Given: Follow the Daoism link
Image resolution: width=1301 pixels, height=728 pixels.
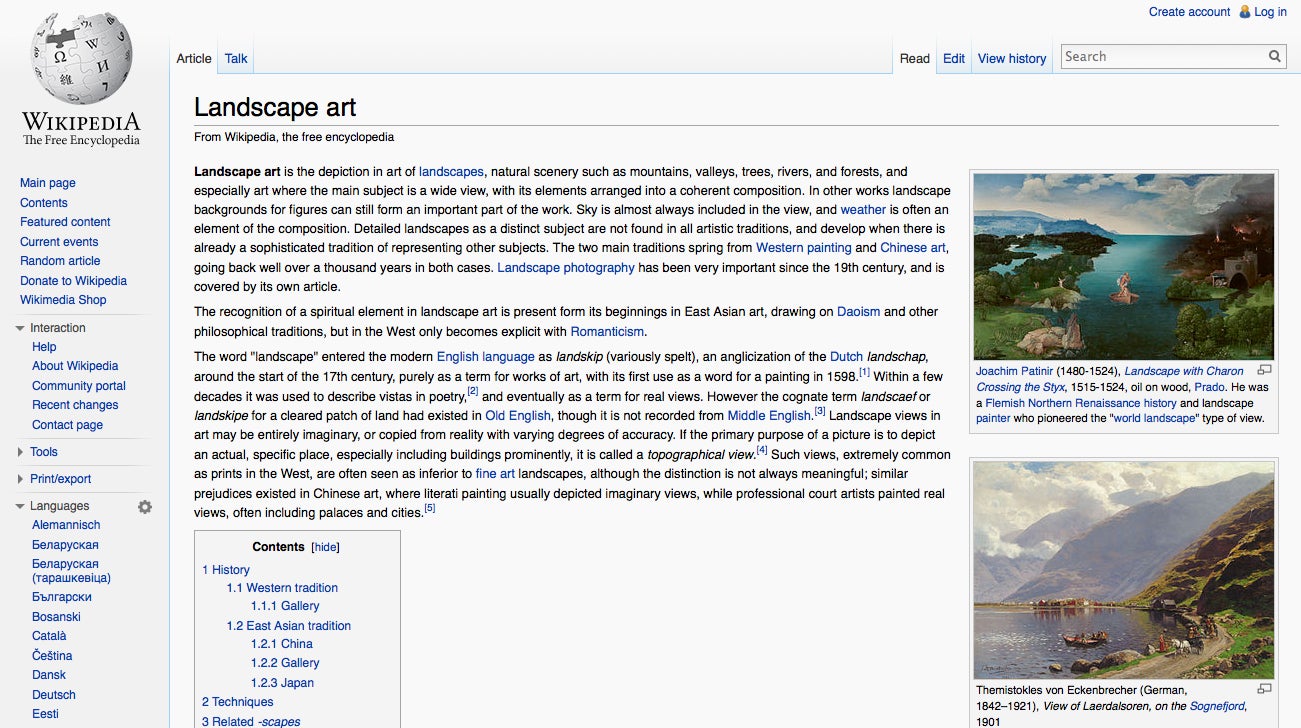Looking at the screenshot, I should point(858,312).
